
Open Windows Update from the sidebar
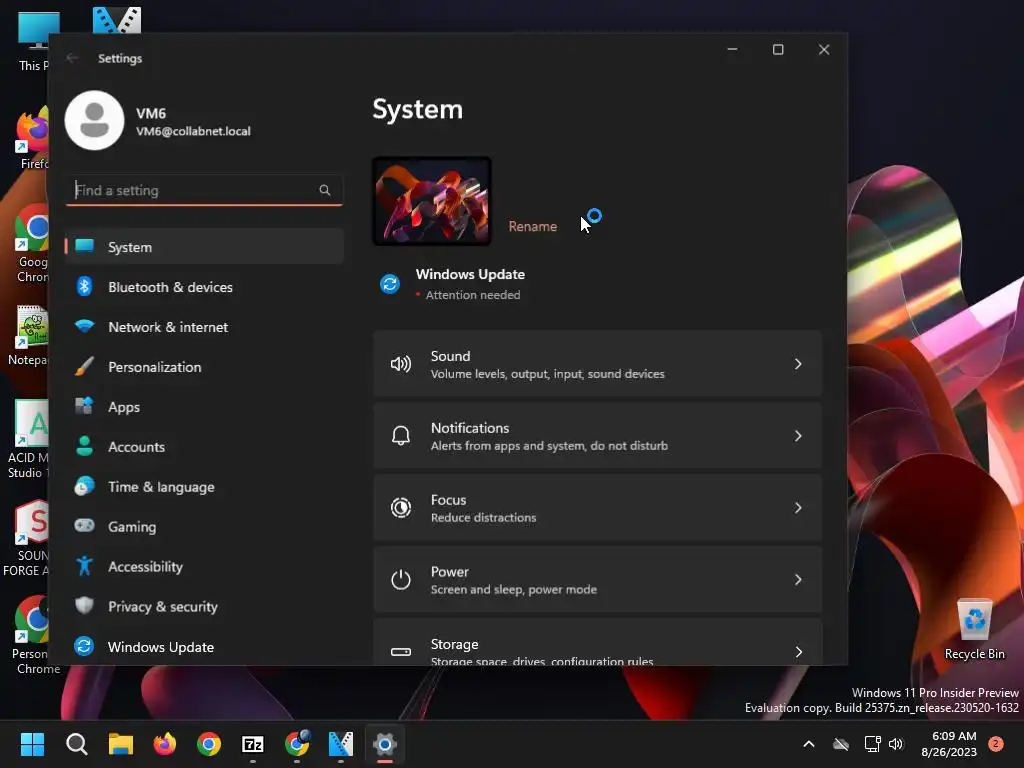tap(204, 647)
